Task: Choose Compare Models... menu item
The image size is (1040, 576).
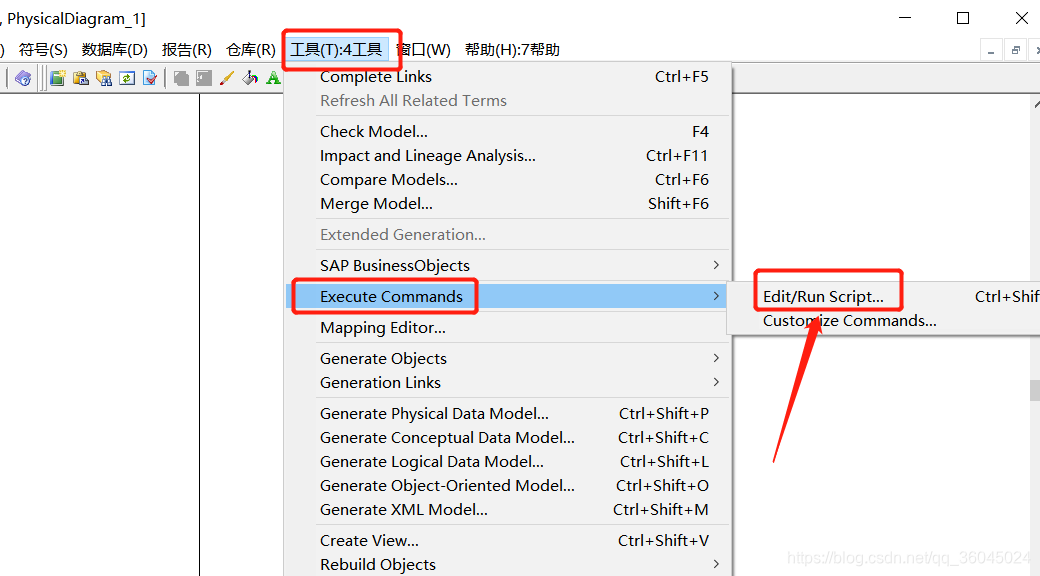Action: (x=508, y=180)
